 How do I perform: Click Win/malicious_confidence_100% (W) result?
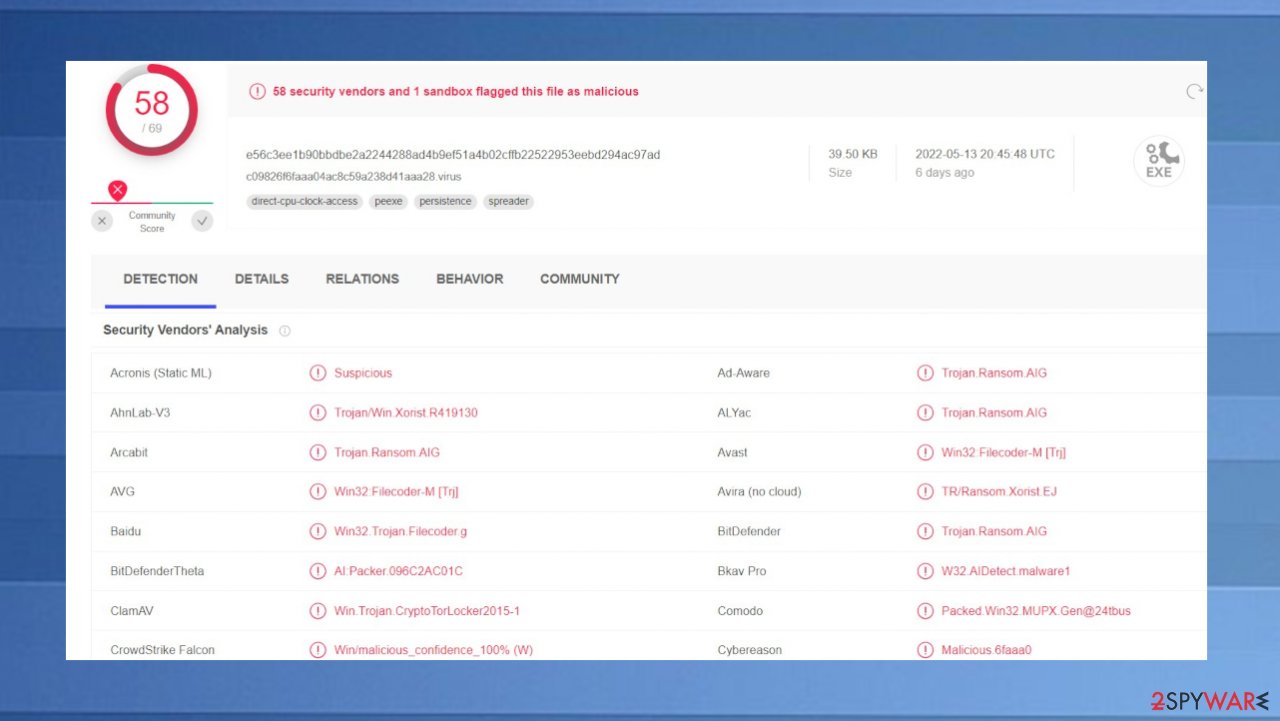point(433,650)
